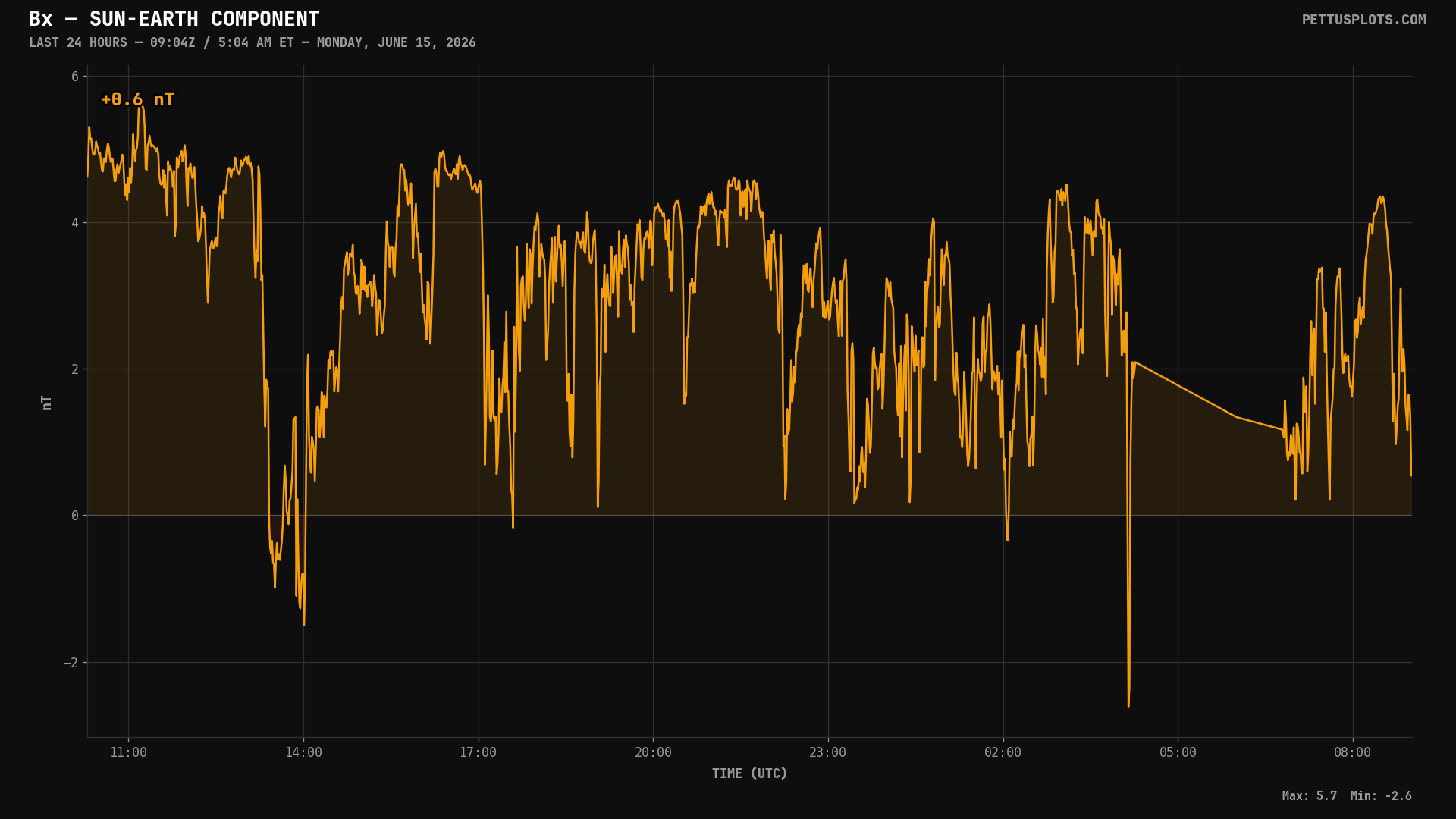This screenshot has height=819, width=1456.
Task: Click the y-axis tick label 2
Action: 75,369
